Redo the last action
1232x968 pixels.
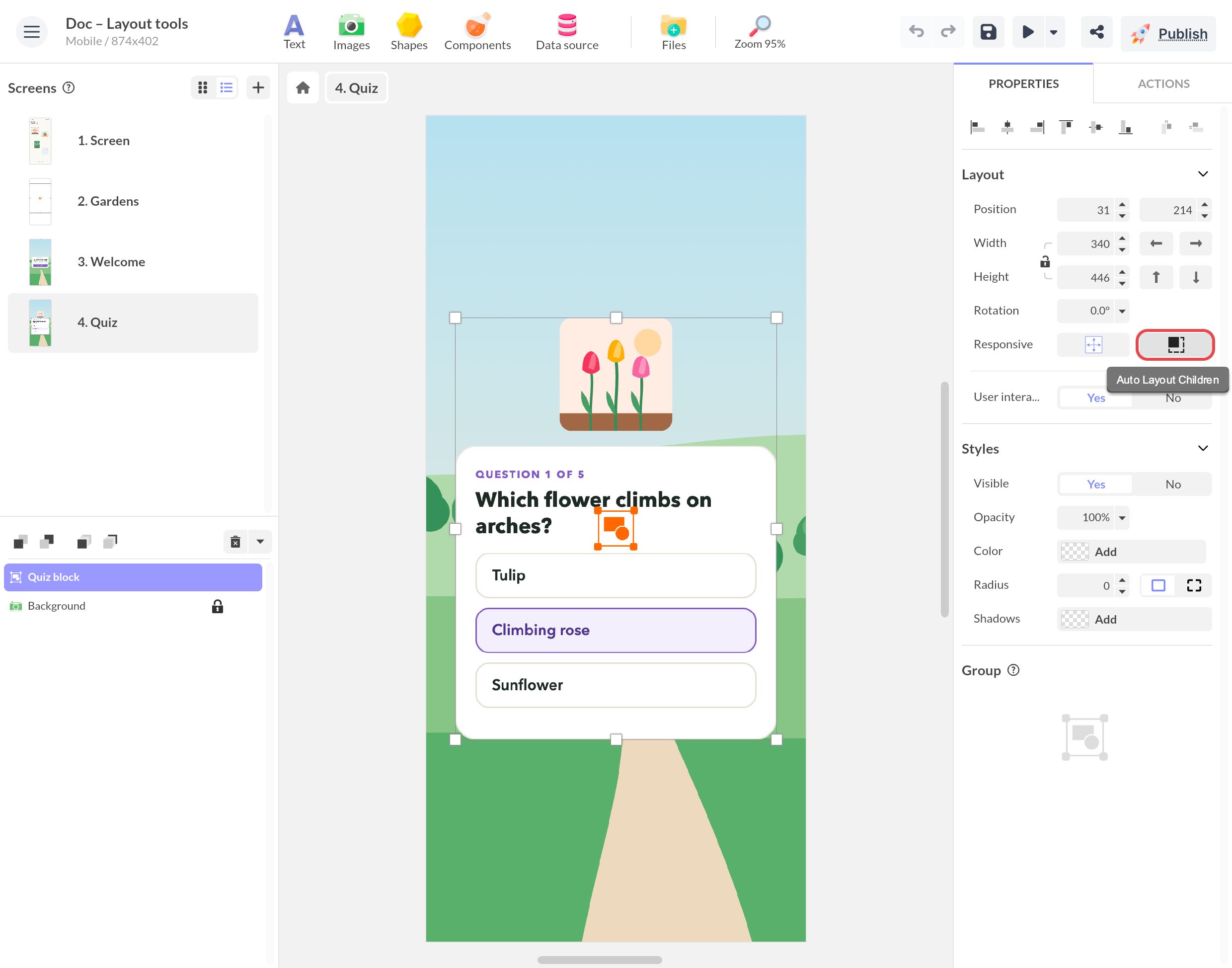coord(948,32)
